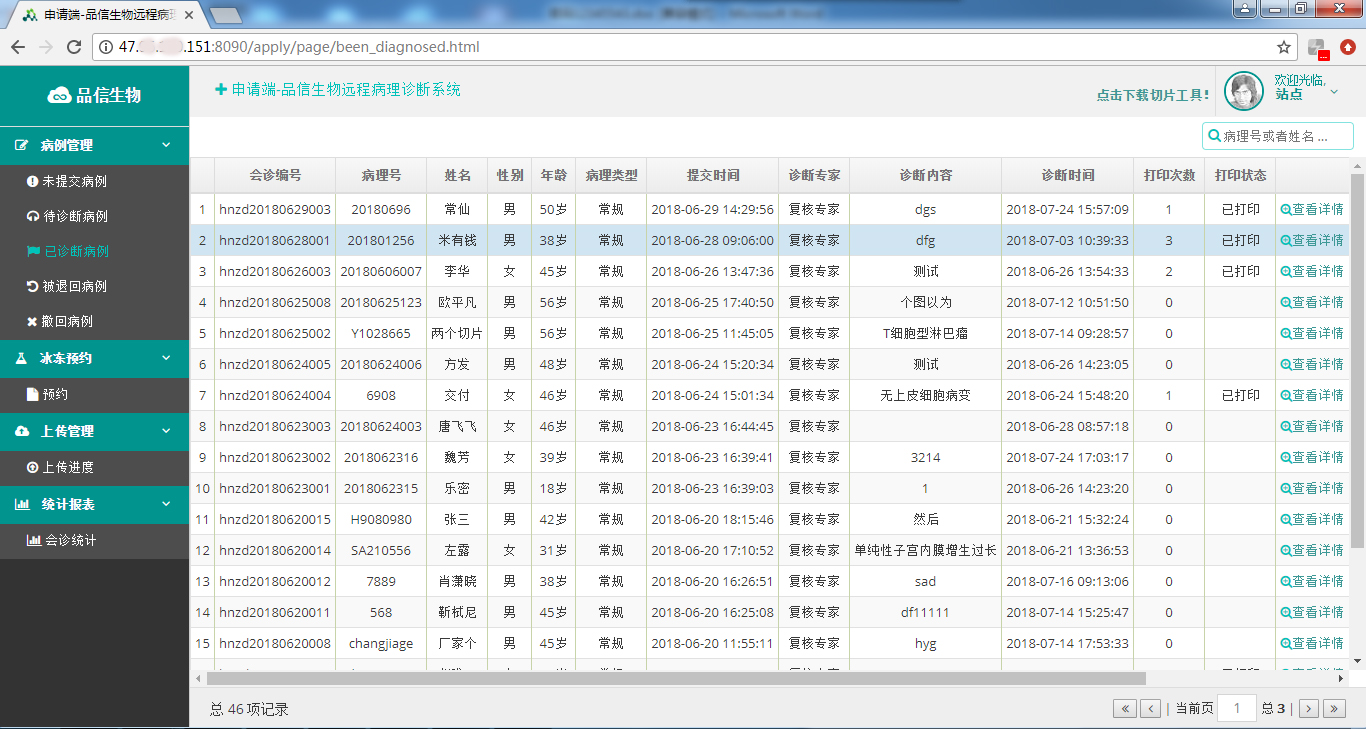The image size is (1366, 729).
Task: View details for case hnzd20180629003
Action: pyautogui.click(x=1311, y=210)
